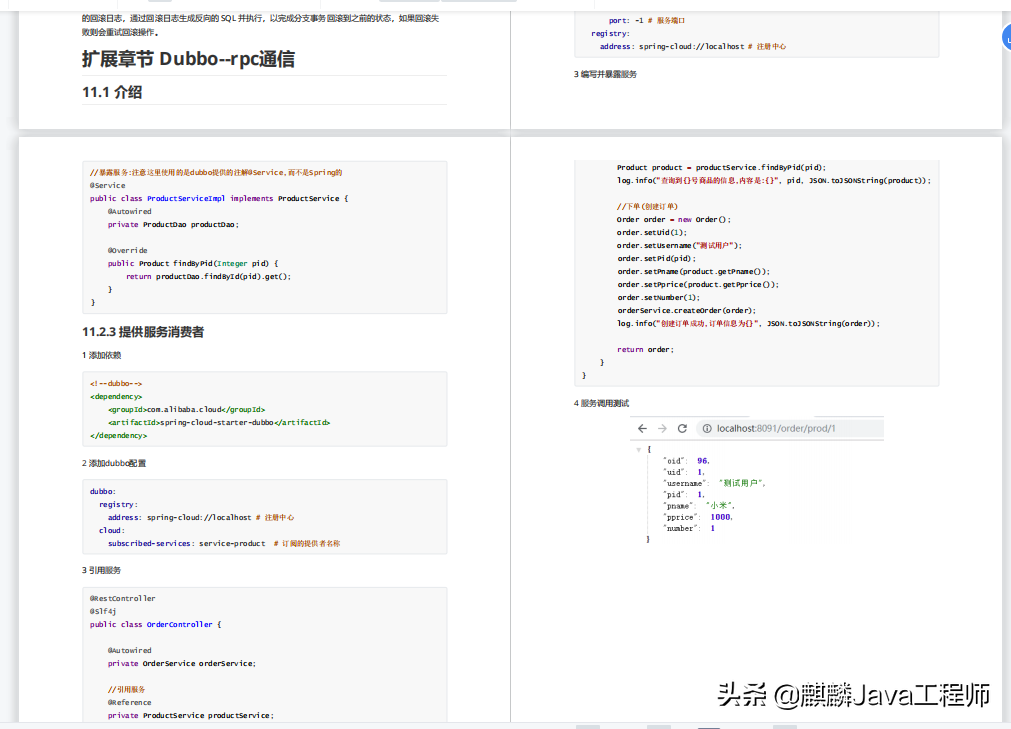Click 'public class ProductServiceImpl' code line
Image resolution: width=1011 pixels, height=729 pixels.
tap(219, 199)
